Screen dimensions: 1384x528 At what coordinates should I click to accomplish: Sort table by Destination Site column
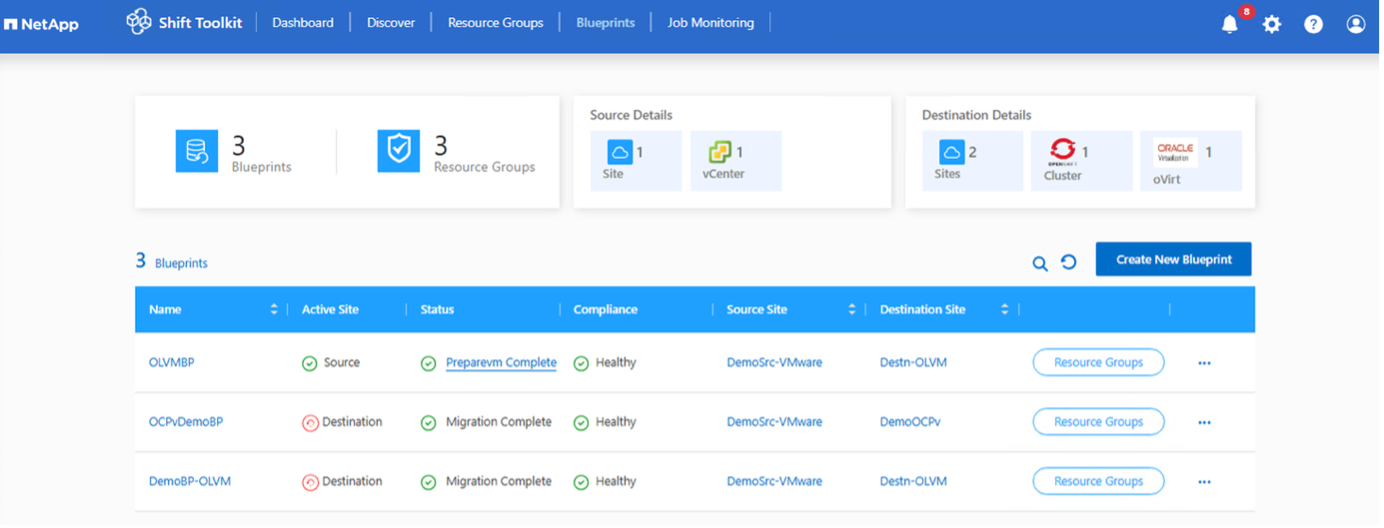[1004, 310]
